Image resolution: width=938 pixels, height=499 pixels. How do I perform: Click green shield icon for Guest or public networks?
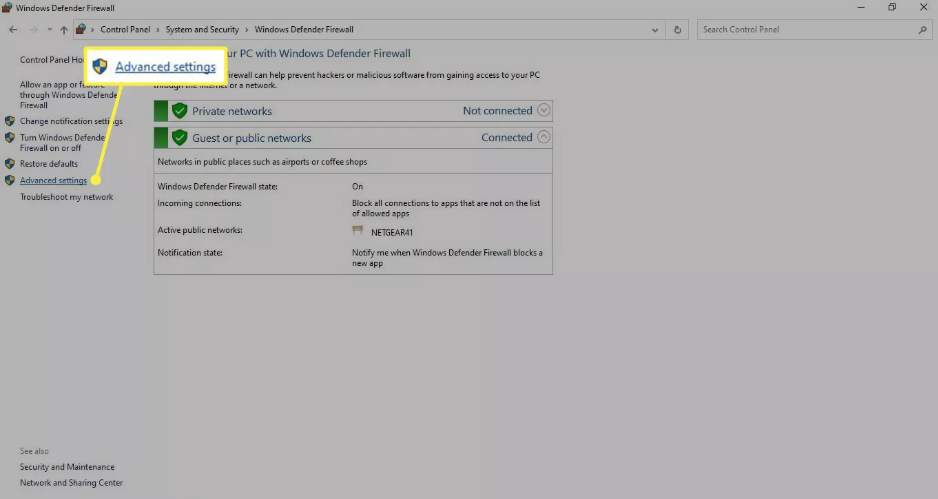[179, 138]
